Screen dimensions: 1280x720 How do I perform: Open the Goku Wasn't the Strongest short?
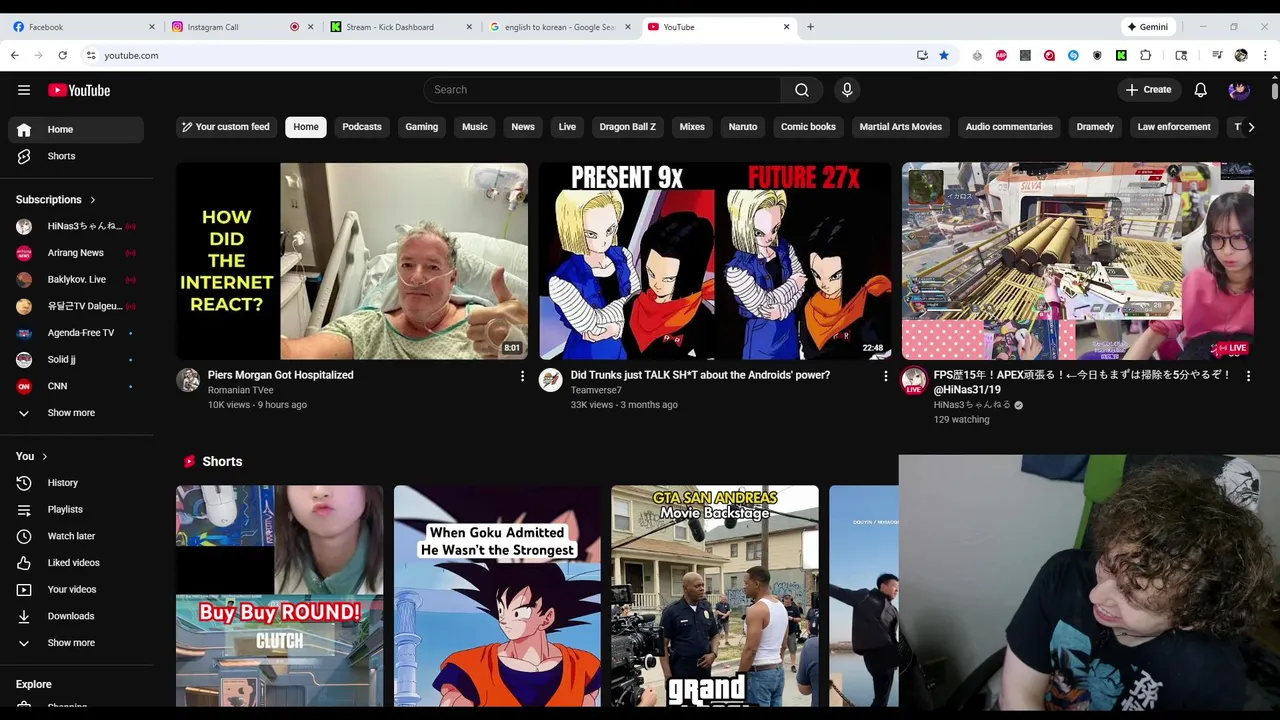[x=497, y=596]
